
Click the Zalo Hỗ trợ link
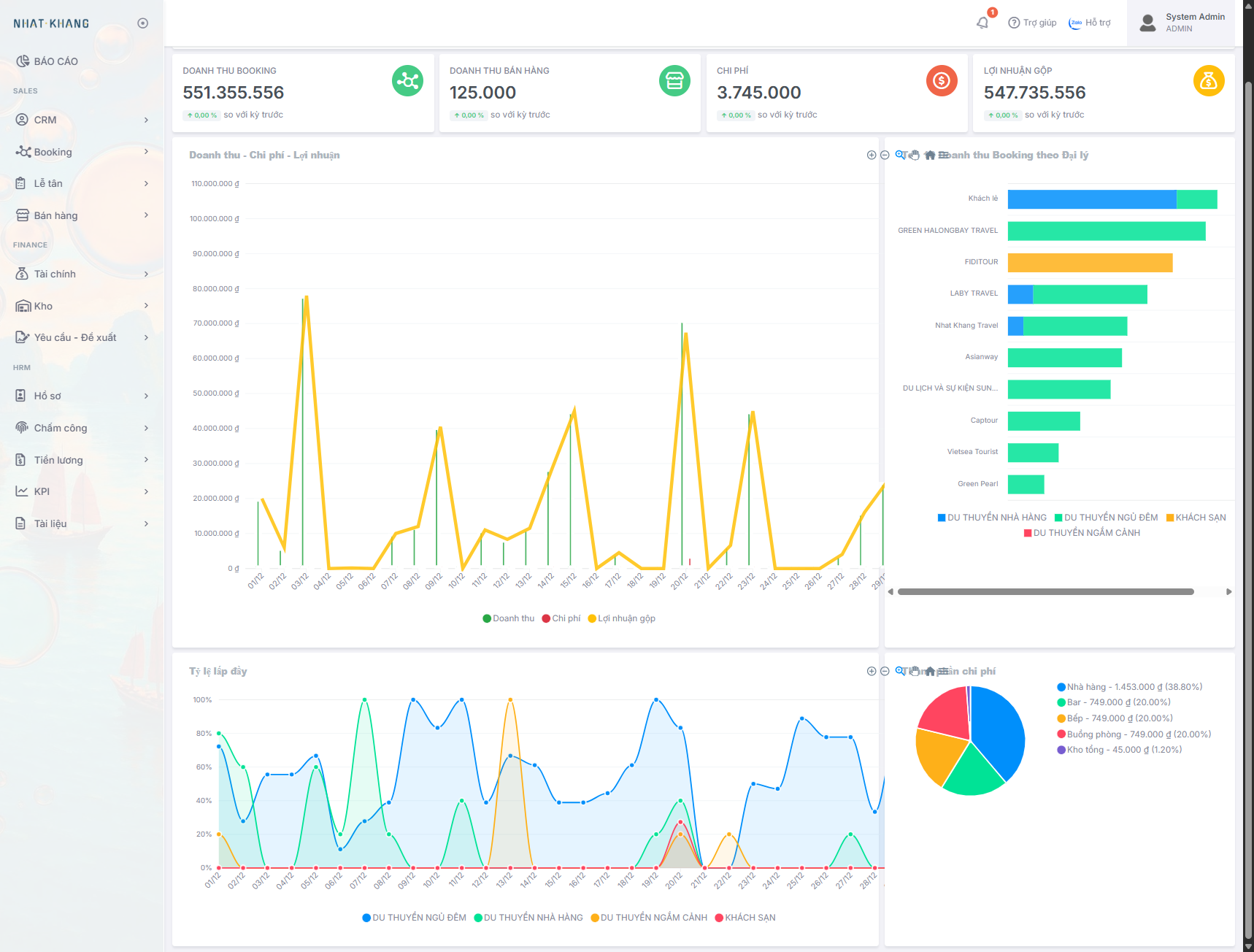(x=1090, y=23)
